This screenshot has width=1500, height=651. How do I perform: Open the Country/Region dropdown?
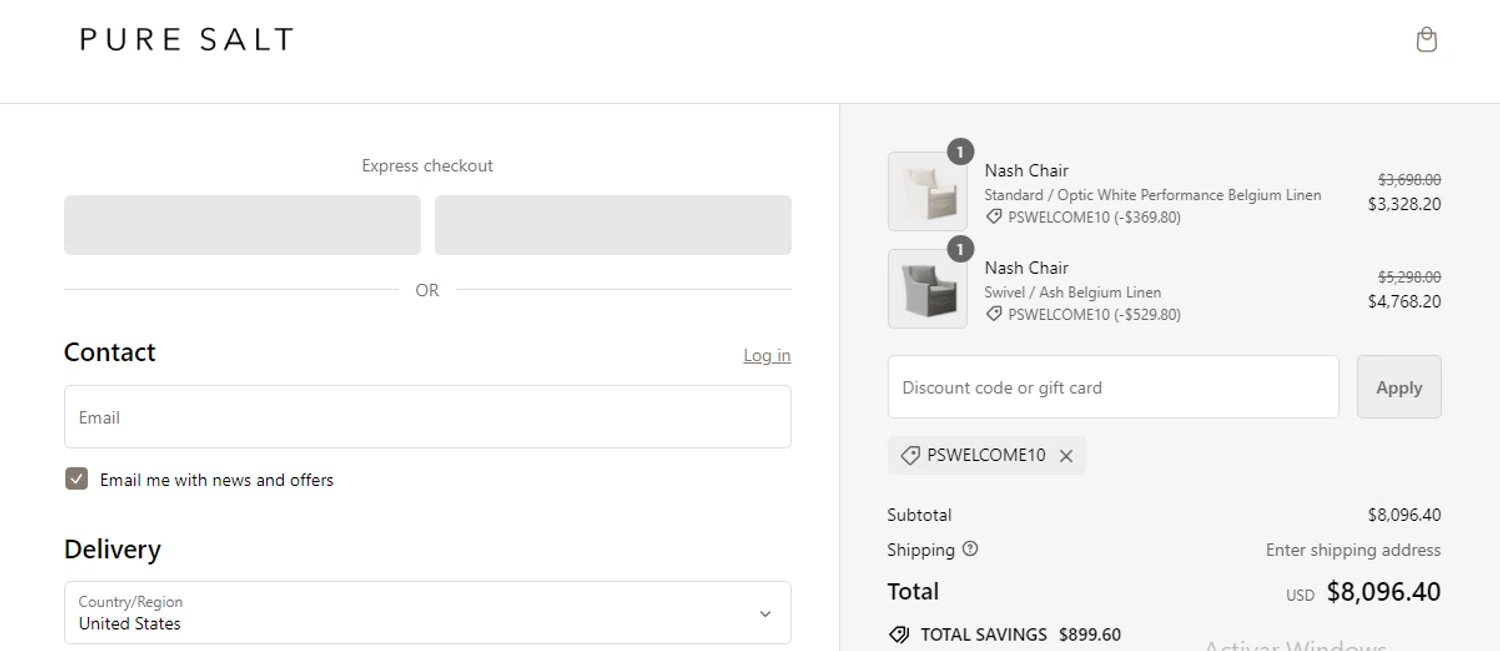coord(427,613)
